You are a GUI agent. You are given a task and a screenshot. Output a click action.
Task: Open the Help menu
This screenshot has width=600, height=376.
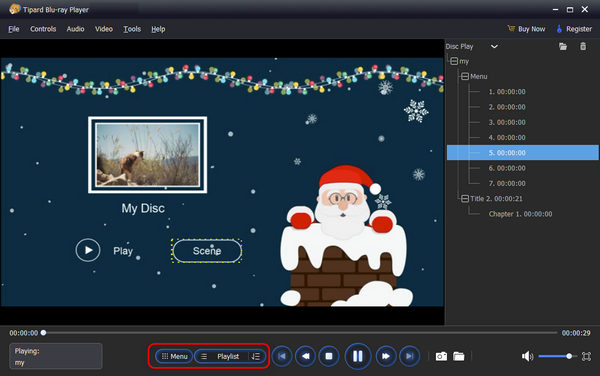click(158, 29)
